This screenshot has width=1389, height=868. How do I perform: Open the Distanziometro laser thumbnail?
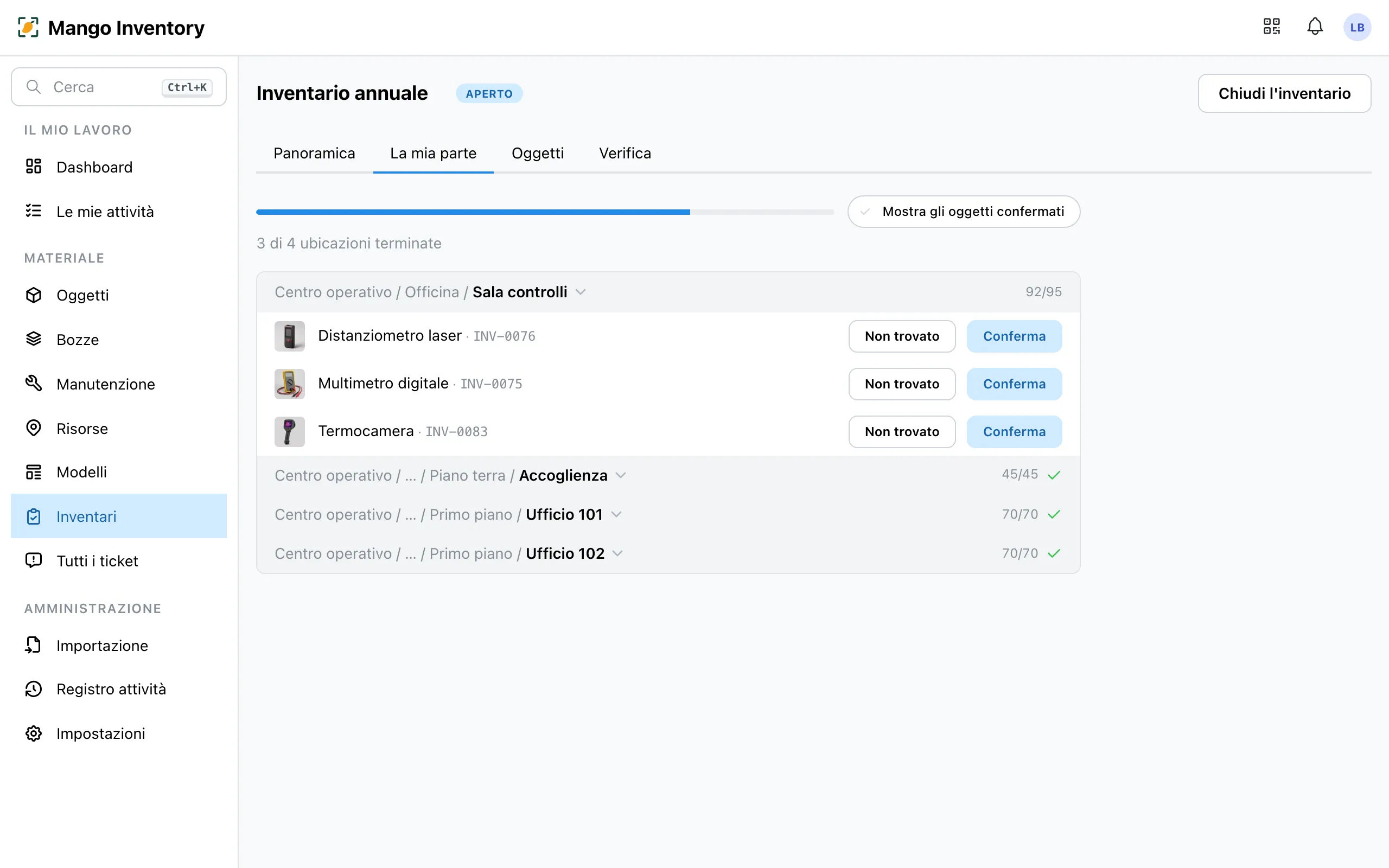click(x=289, y=336)
